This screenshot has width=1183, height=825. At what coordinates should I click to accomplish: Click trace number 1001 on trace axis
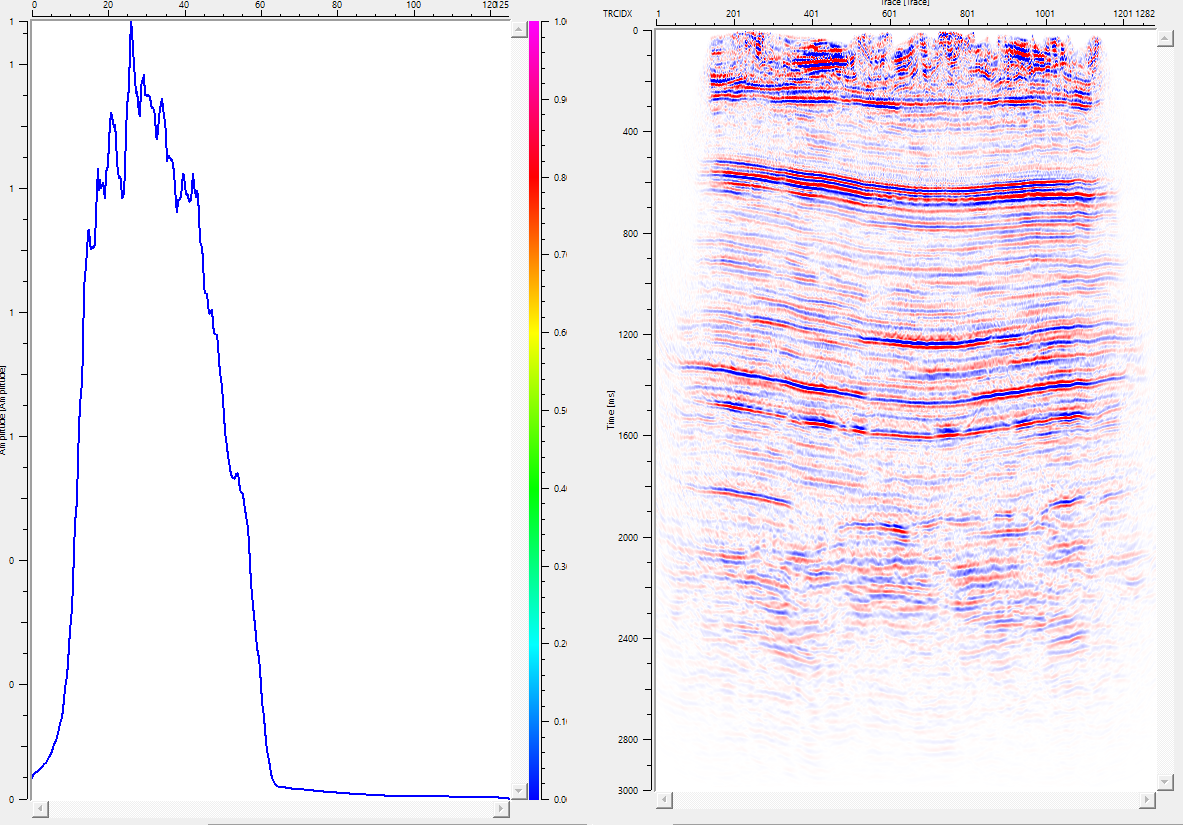pos(1045,14)
